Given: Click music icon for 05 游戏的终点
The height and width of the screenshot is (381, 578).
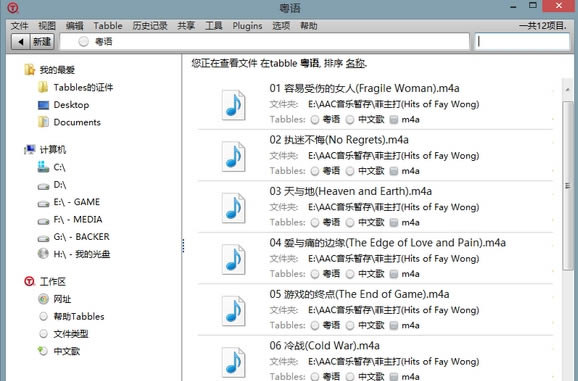Looking at the screenshot, I should (x=233, y=311).
